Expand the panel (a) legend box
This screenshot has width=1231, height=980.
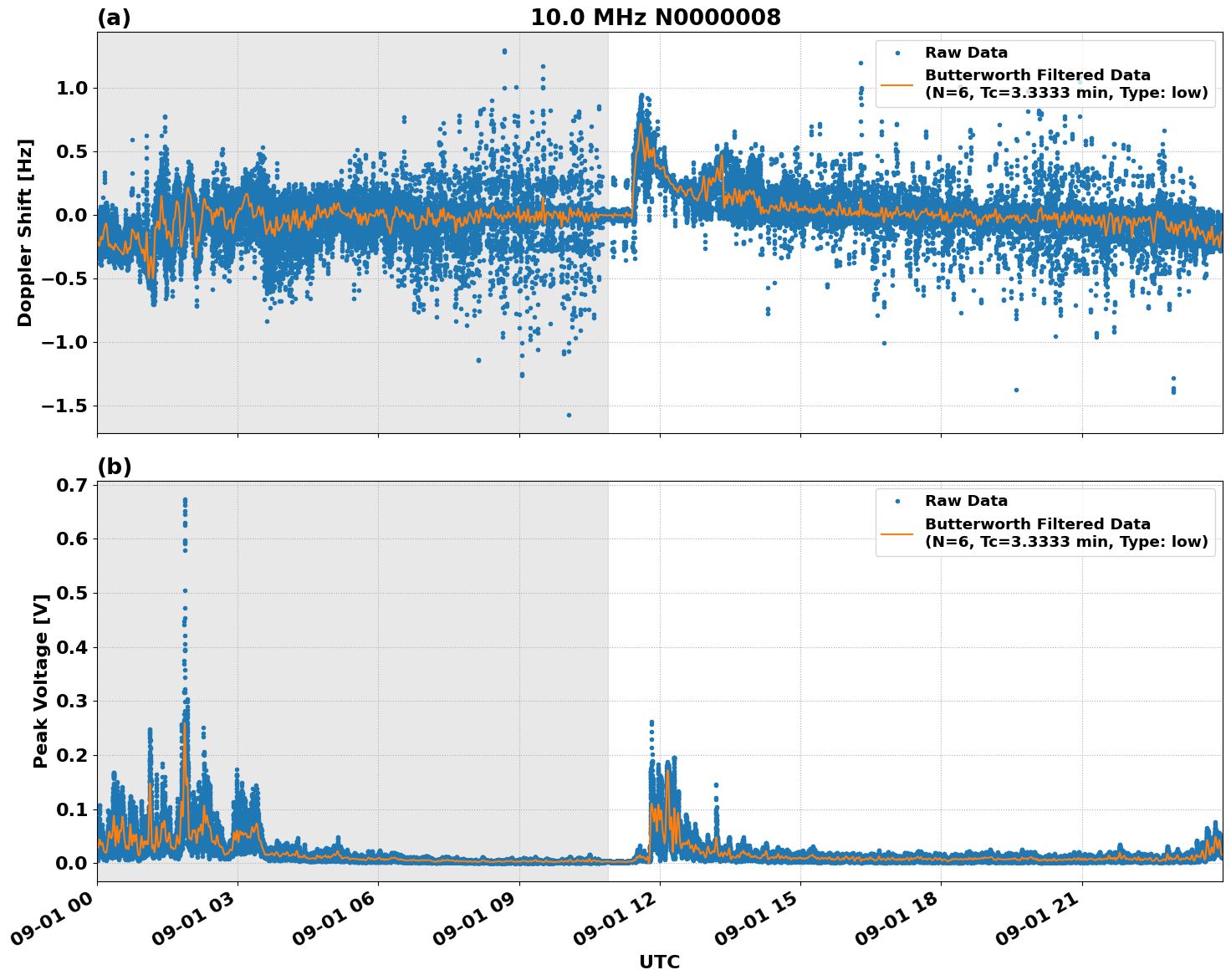point(1044,71)
